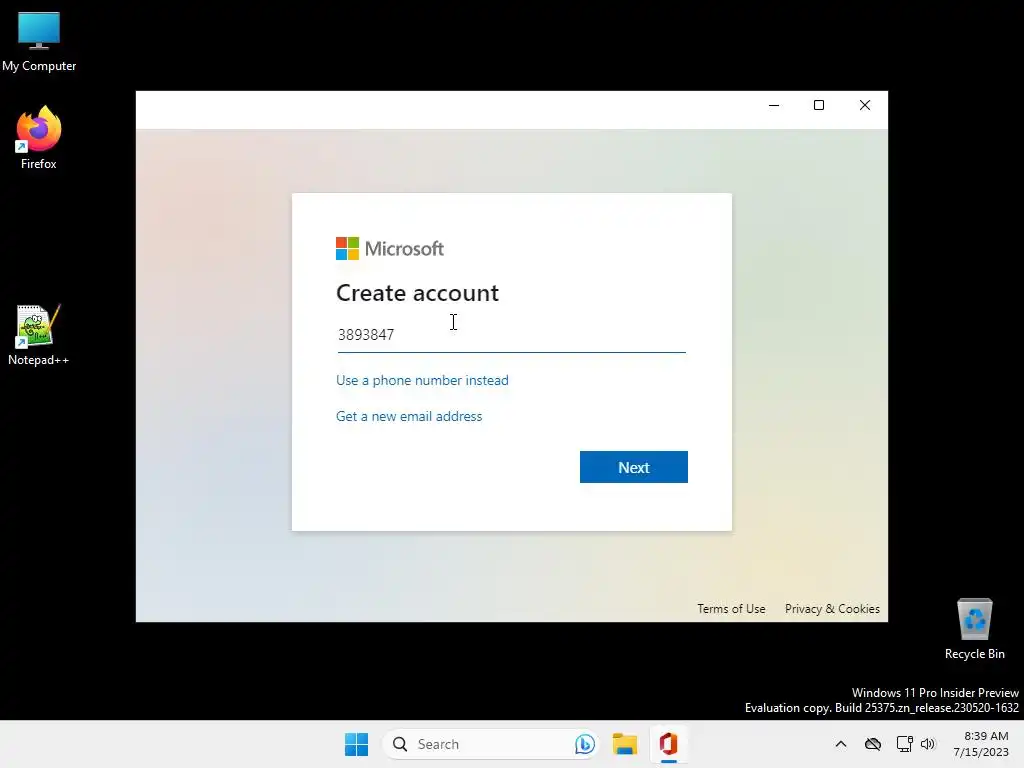Click the Office icon in the taskbar
Image resolution: width=1024 pixels, height=768 pixels.
point(668,744)
